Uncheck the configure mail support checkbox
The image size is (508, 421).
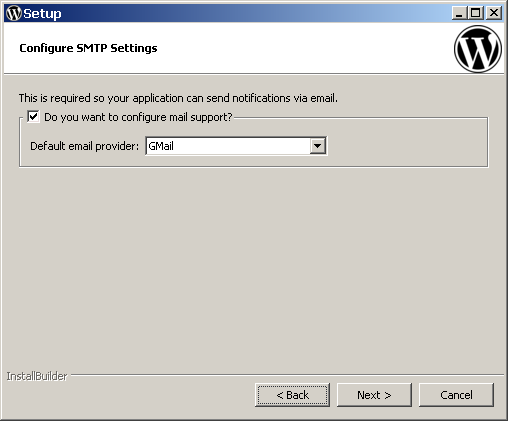click(x=33, y=117)
